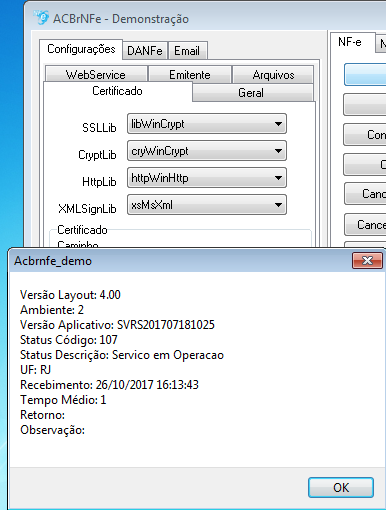Click the UF: RJ line
The width and height of the screenshot is (386, 510).
click(35, 370)
